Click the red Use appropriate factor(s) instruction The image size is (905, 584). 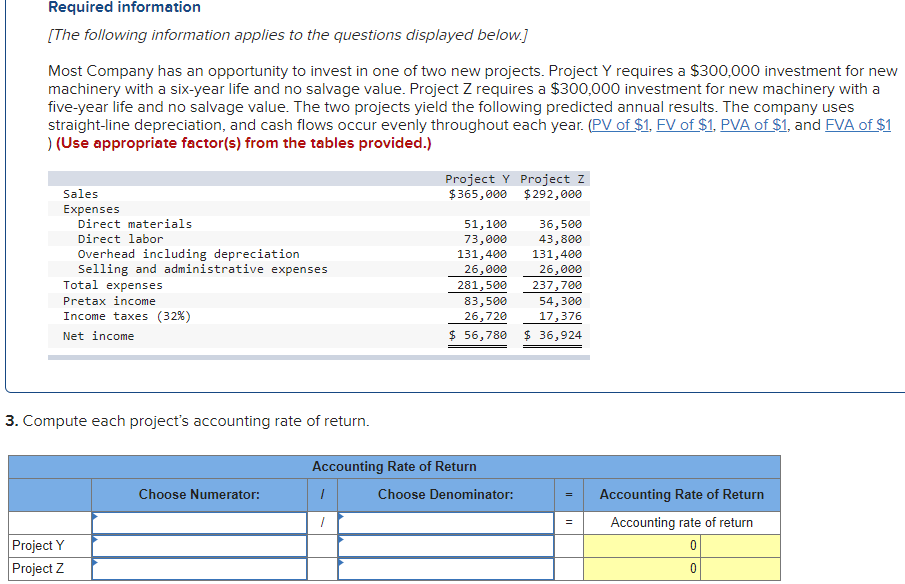[x=244, y=143]
